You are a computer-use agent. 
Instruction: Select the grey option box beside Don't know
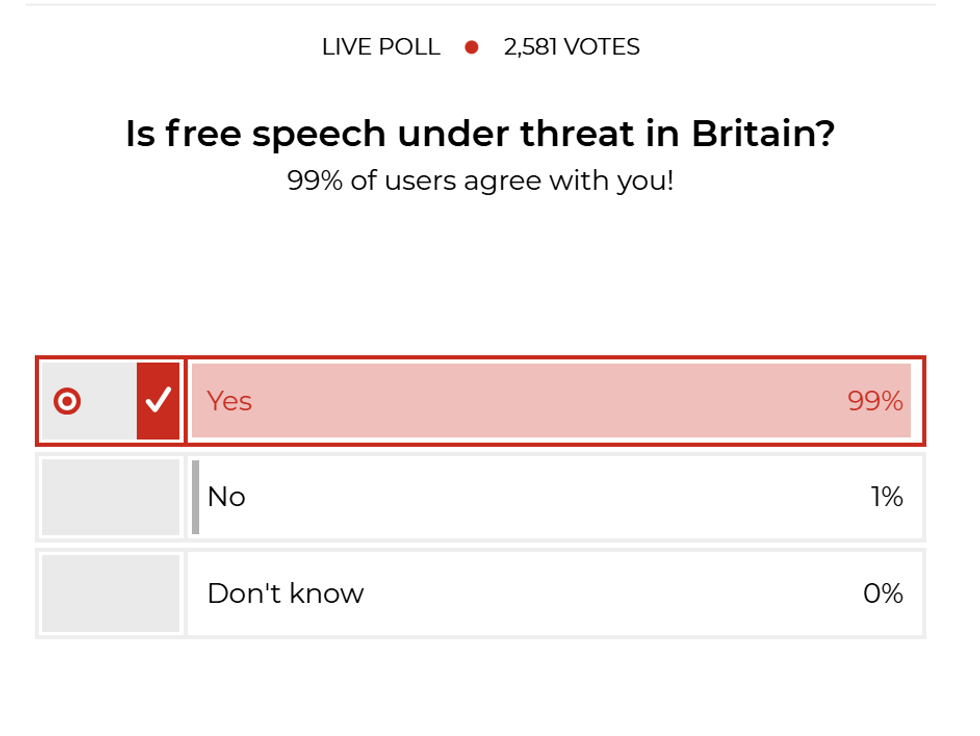click(x=111, y=593)
